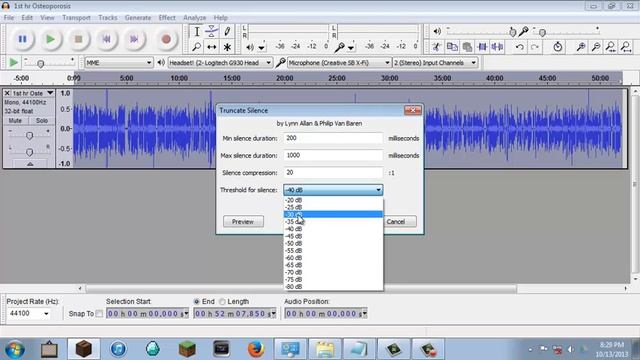Open the Headset output device dropdown
Viewport: 640px width, 360px height.
click(220, 63)
